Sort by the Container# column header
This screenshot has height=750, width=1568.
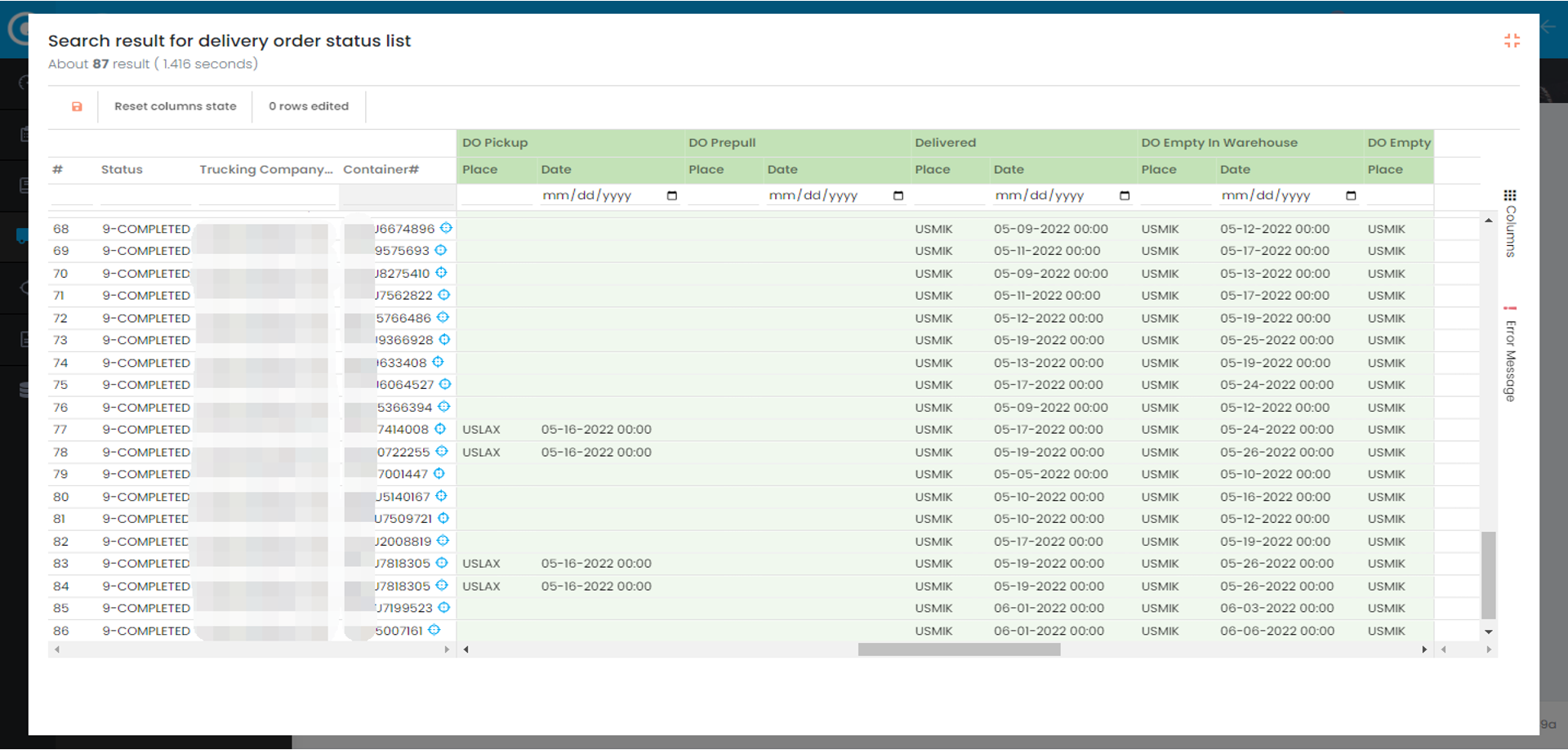[381, 170]
